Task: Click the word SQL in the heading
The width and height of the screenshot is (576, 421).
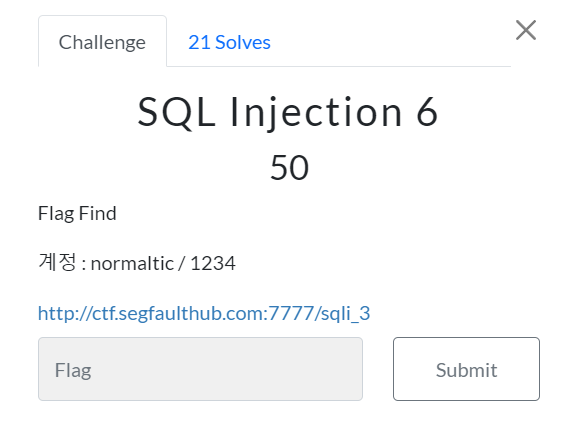Action: coord(176,112)
